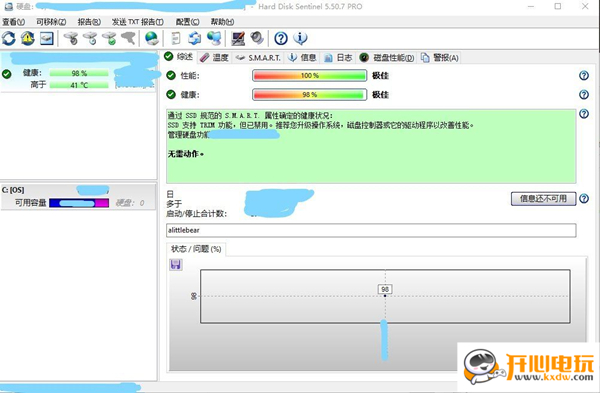Open the disk image window toolbar icon
Viewport: 600px width, 393px height.
[x=47, y=38]
